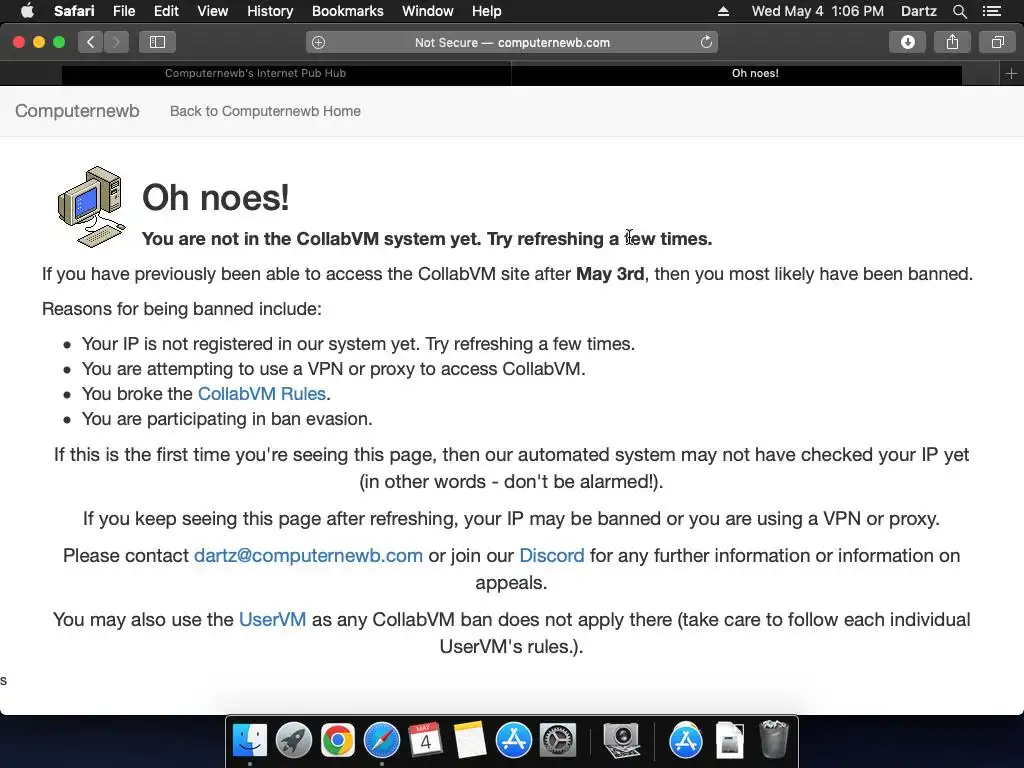Open Spotlight search magnifier
Viewport: 1024px width, 768px height.
959,11
